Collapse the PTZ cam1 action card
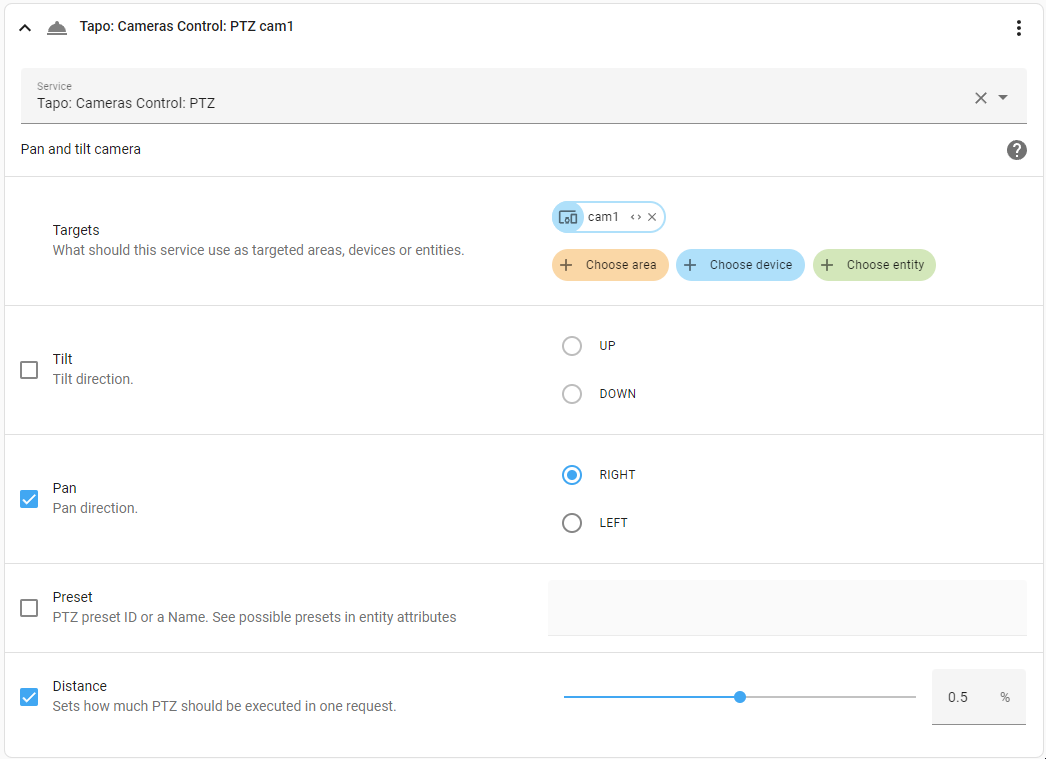 (26, 28)
